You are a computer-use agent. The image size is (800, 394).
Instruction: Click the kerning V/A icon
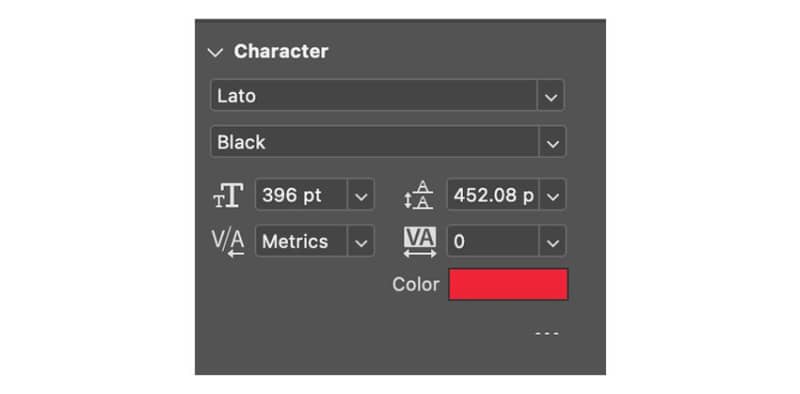click(228, 242)
